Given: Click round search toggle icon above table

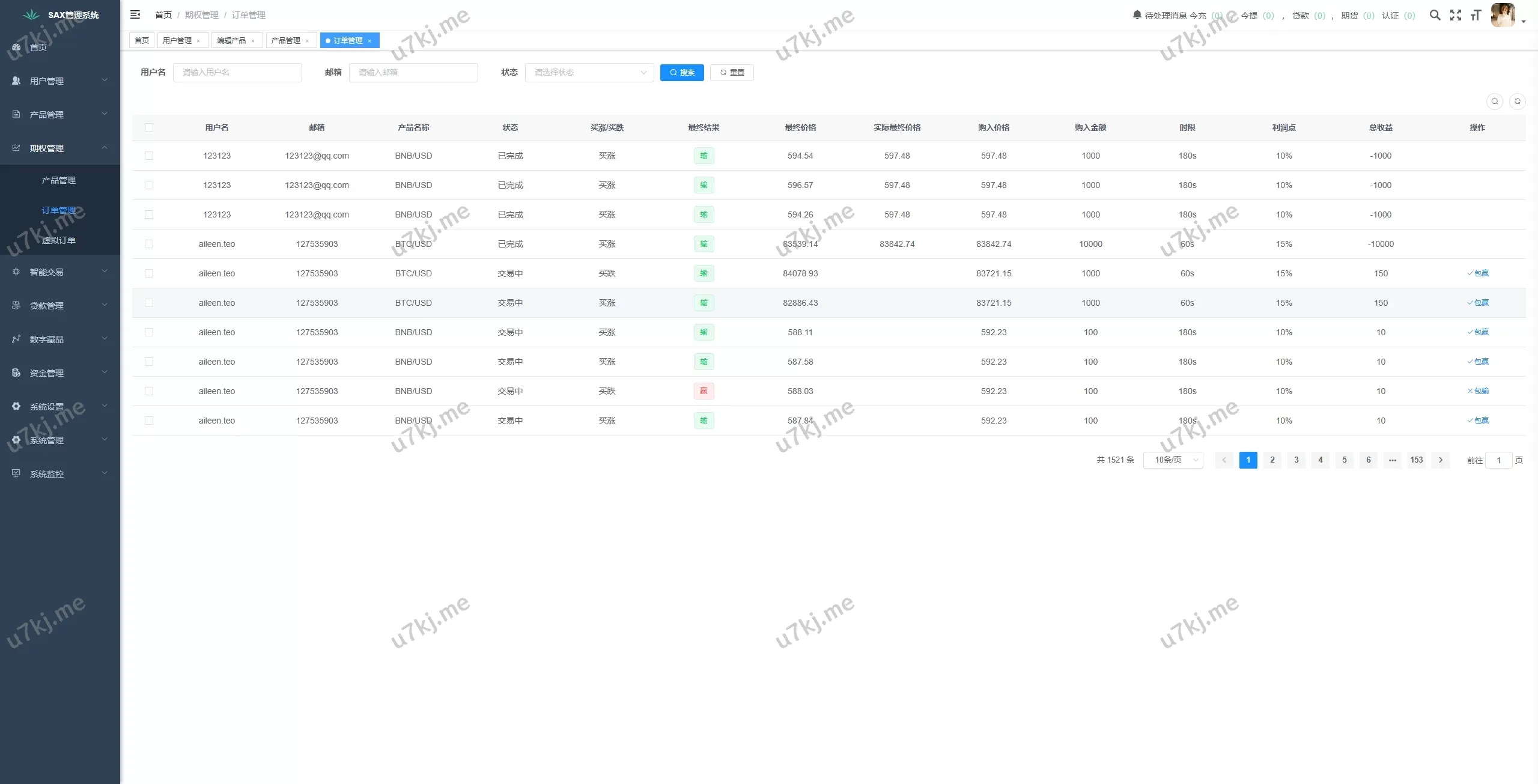Looking at the screenshot, I should (1494, 102).
